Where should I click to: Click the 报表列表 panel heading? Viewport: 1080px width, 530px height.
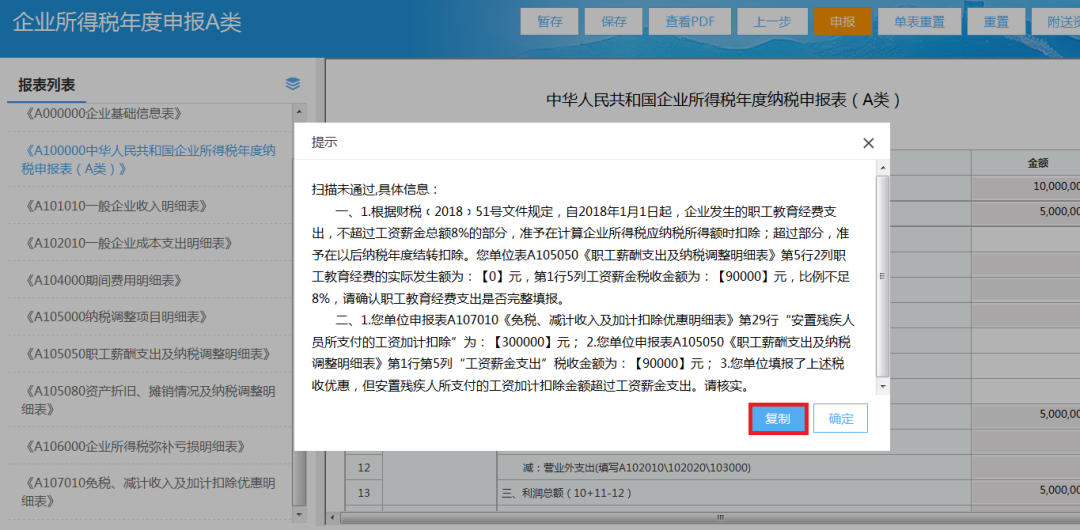coord(47,85)
